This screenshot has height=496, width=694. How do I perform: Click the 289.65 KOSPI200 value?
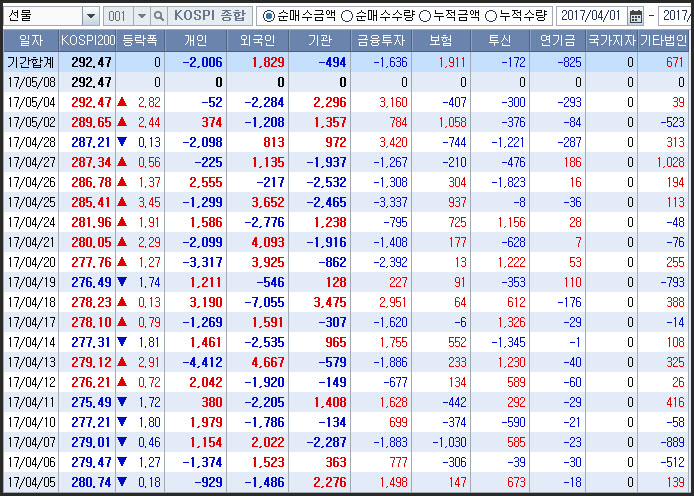pyautogui.click(x=91, y=122)
